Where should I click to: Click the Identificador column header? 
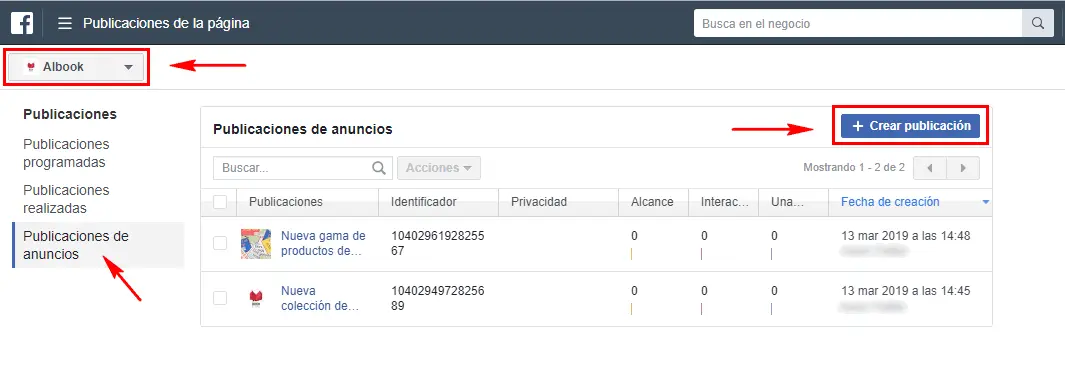click(x=424, y=202)
